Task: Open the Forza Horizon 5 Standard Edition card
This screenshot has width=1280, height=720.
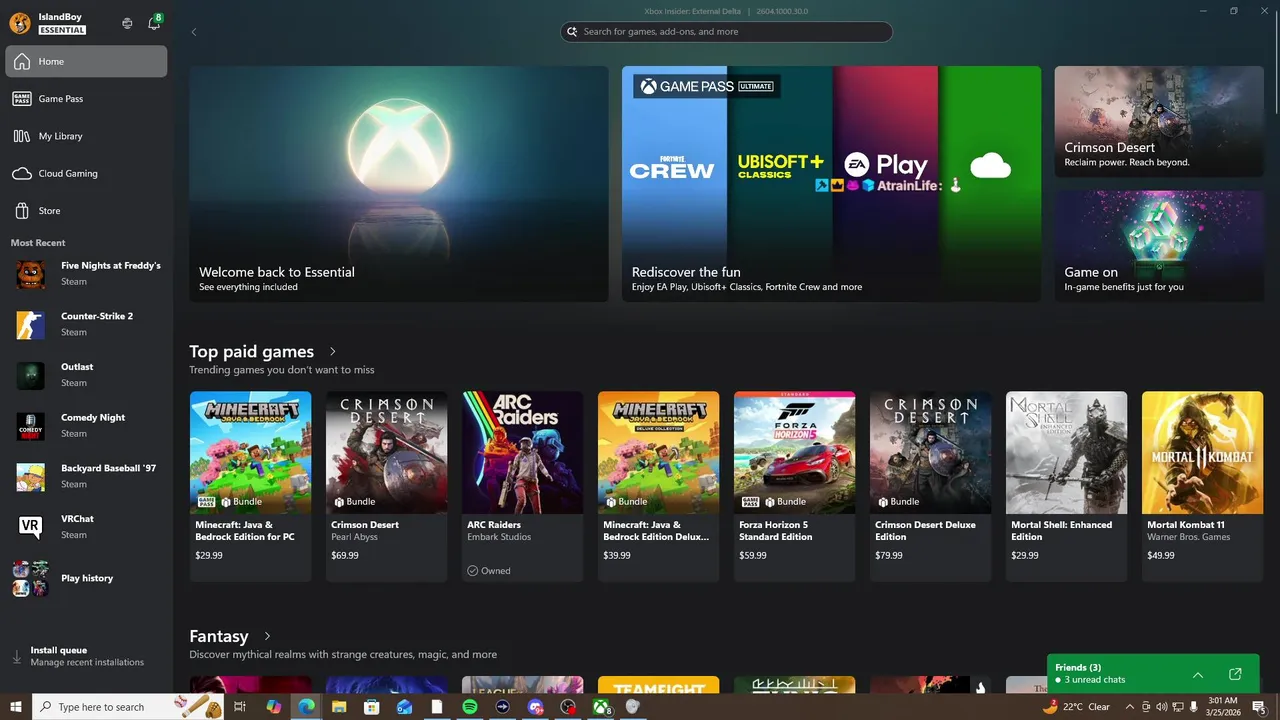Action: pos(794,486)
